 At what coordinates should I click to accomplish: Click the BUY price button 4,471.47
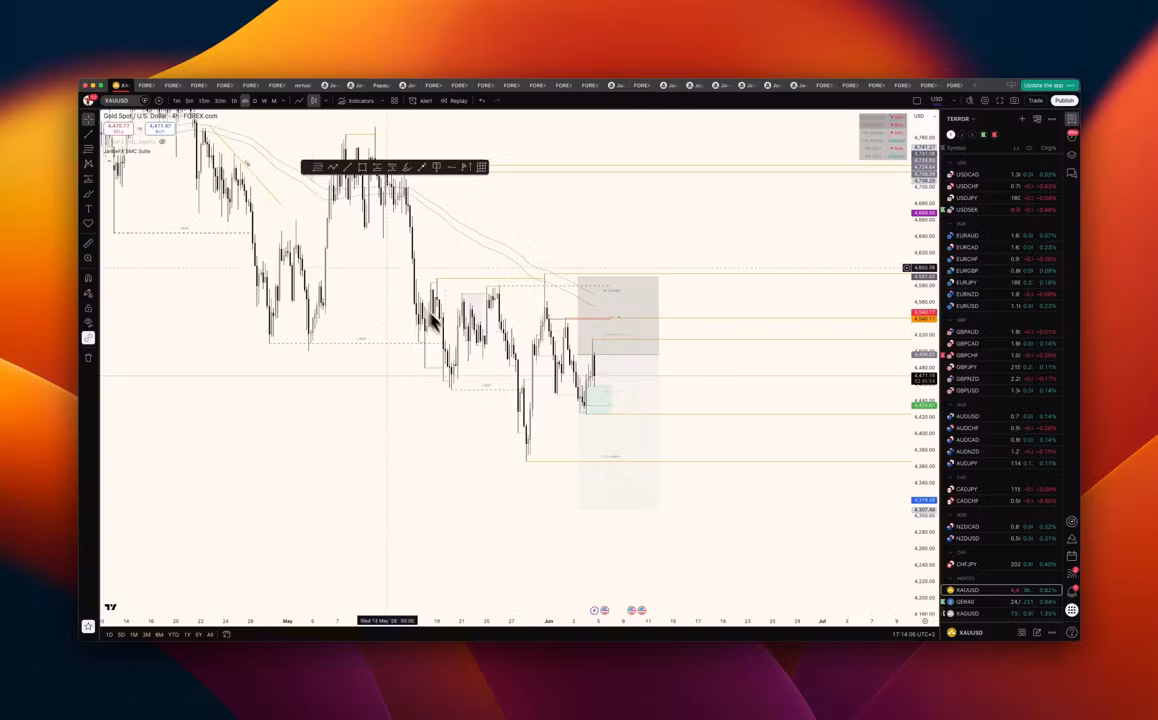[160, 128]
